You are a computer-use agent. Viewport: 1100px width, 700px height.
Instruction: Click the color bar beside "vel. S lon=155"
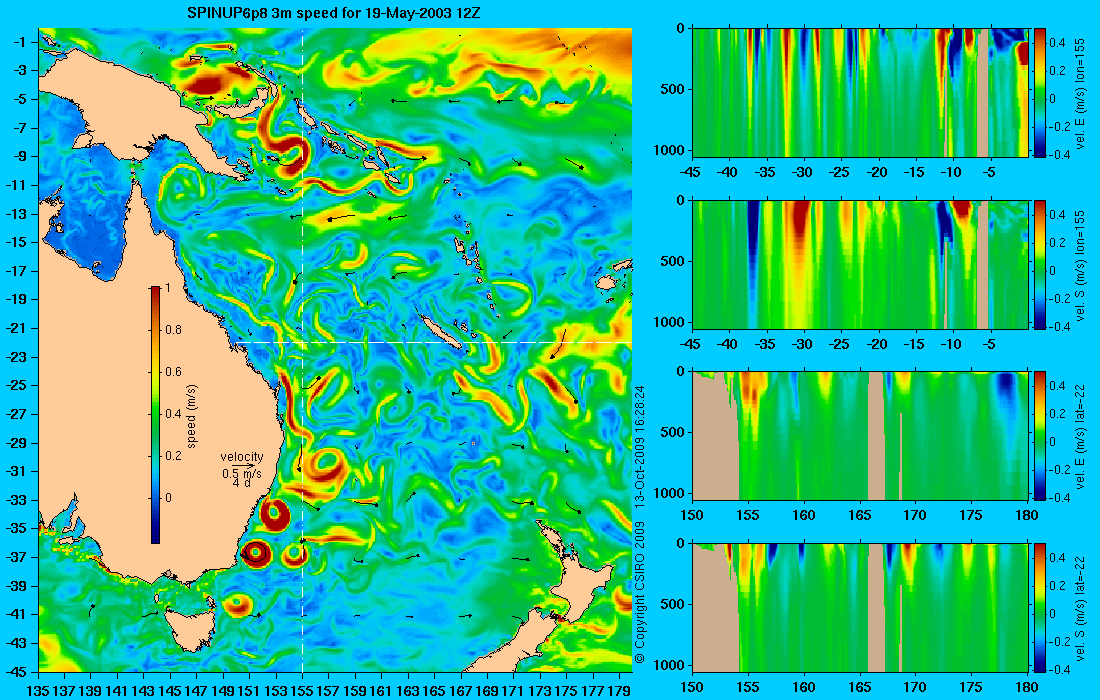(1040, 264)
